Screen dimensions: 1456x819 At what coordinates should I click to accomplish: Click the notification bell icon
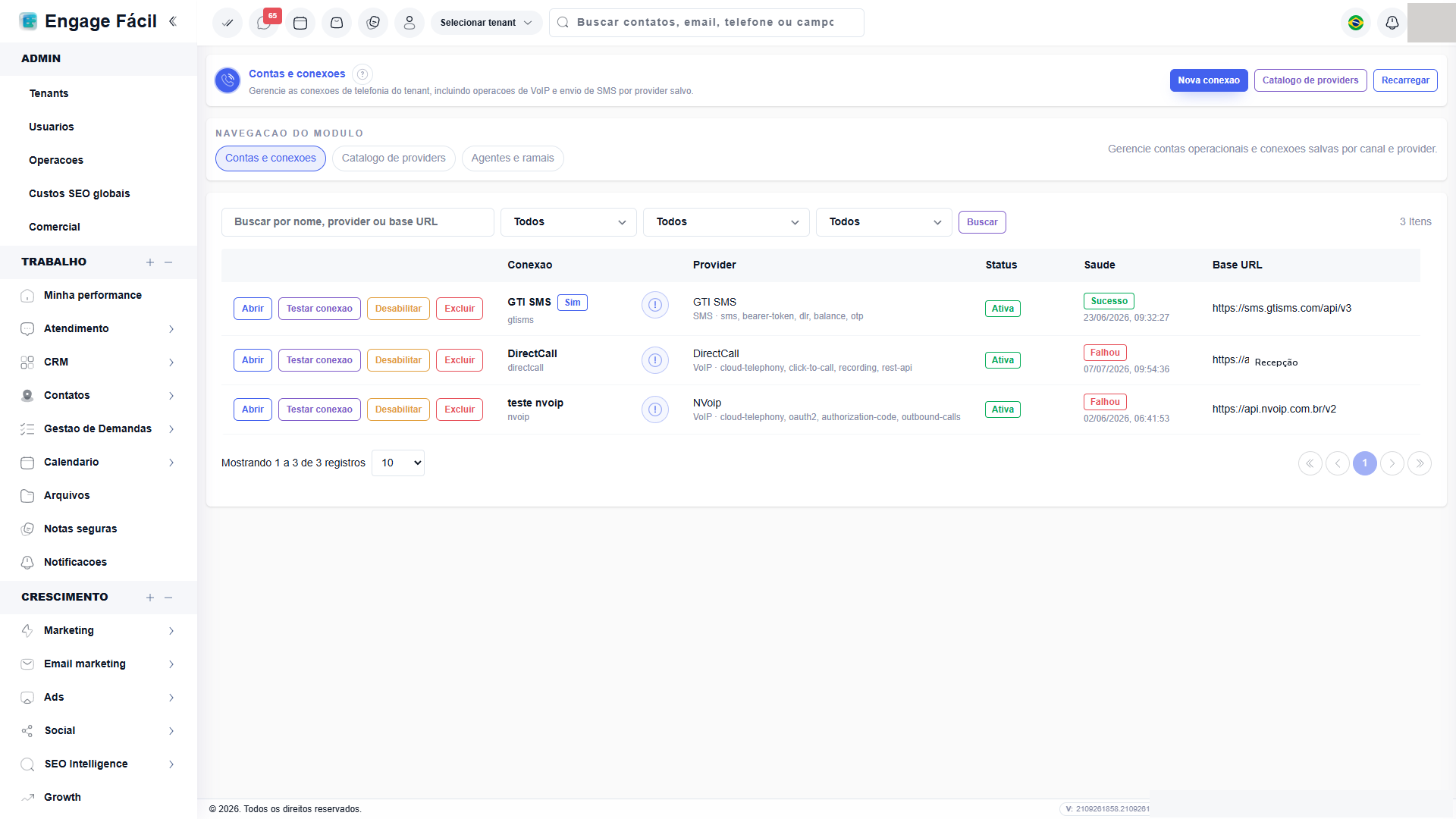click(1392, 23)
